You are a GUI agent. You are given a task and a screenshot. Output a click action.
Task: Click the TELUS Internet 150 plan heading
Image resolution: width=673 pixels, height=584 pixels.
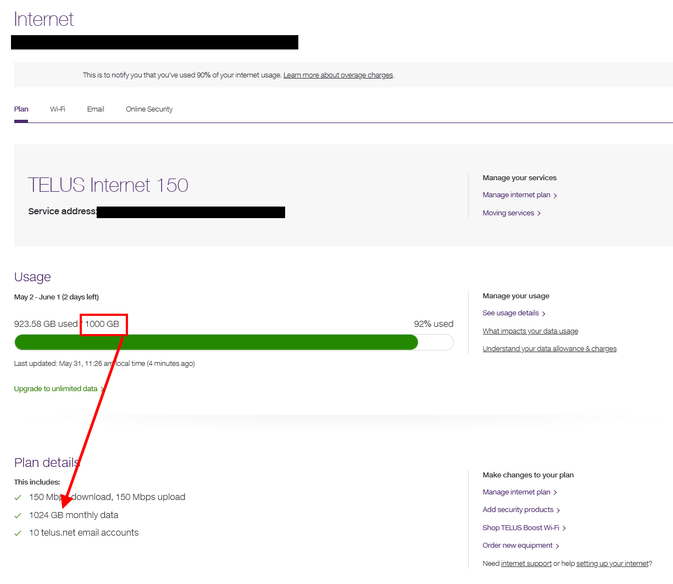(108, 185)
